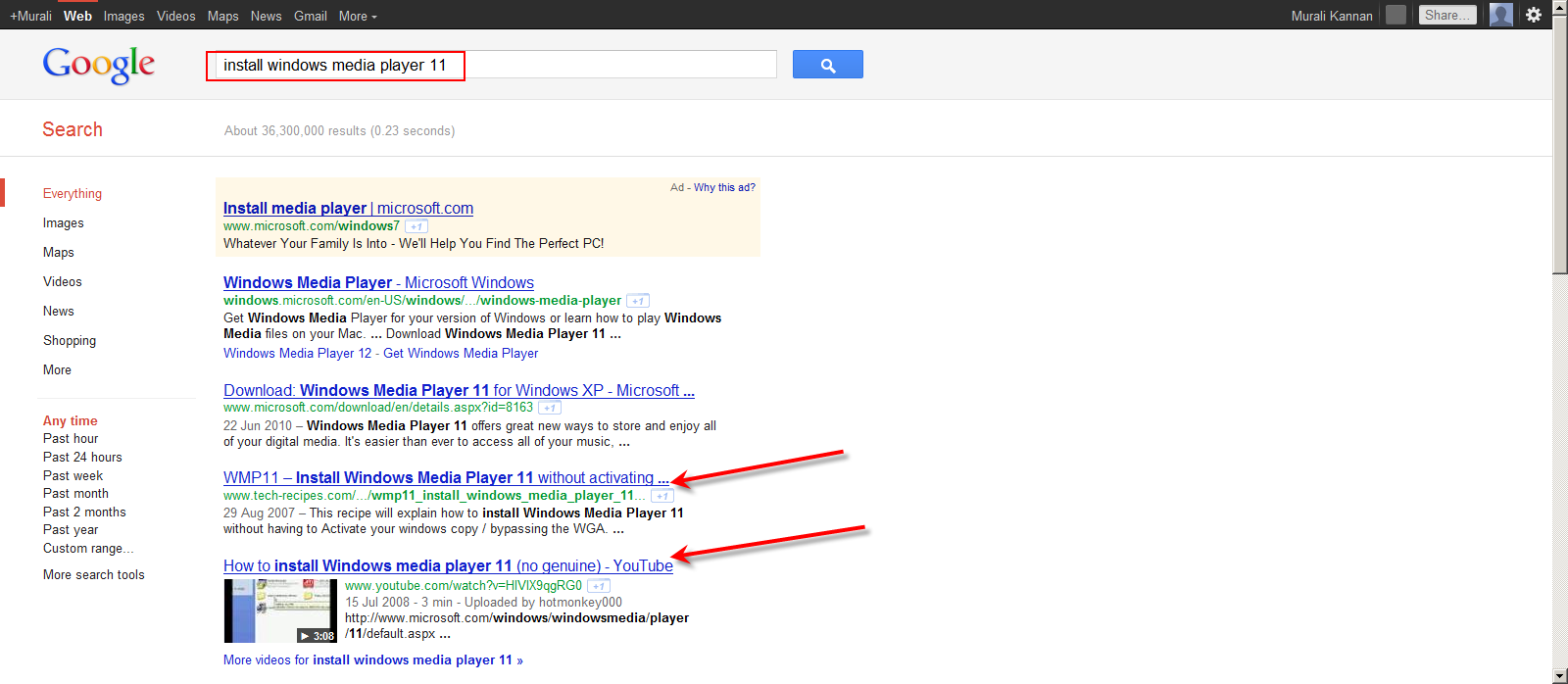Viewport: 1568px width, 684px height.
Task: Click the YouTube video thumbnail
Action: point(280,611)
